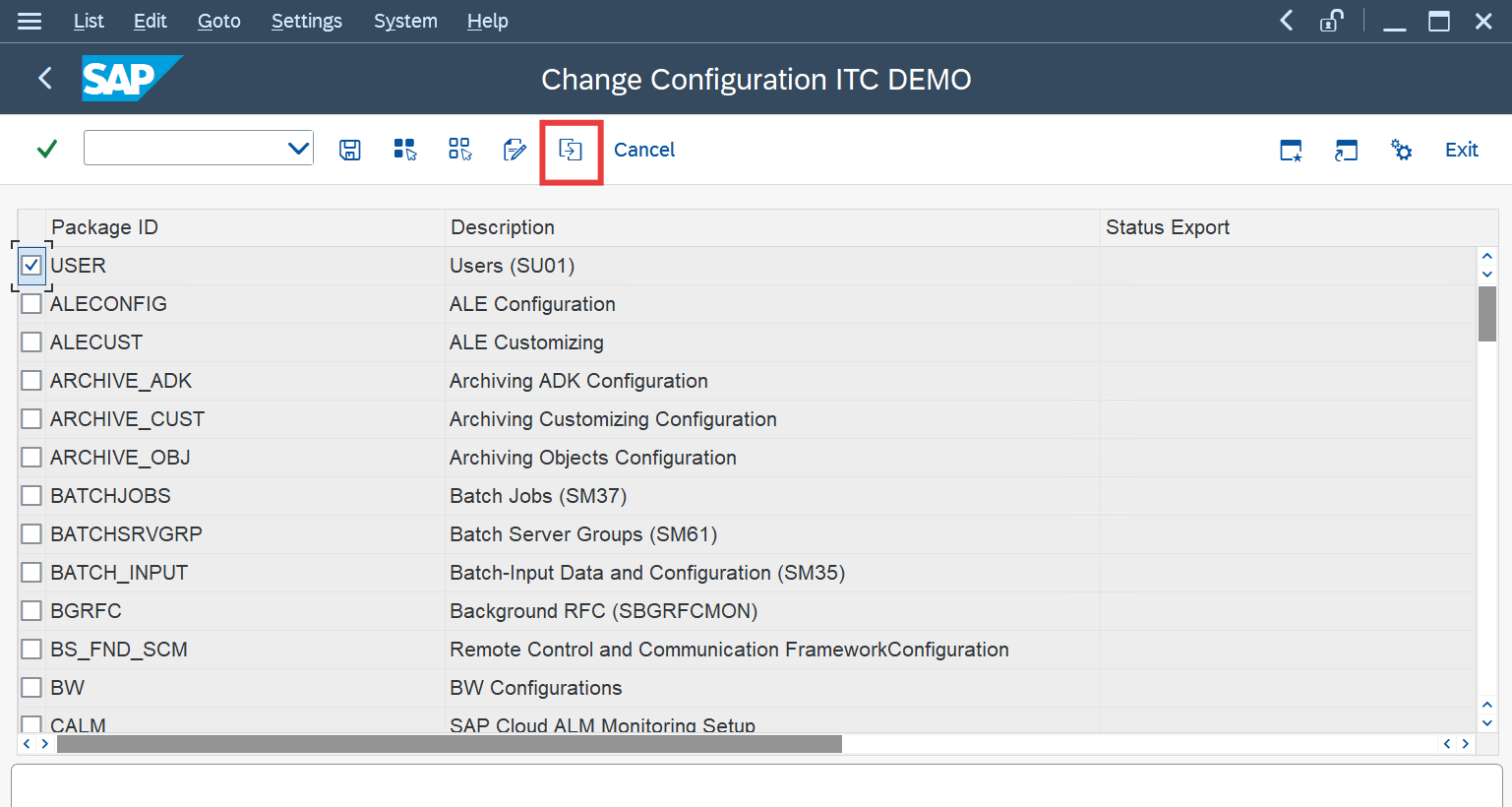Open the Goto menu

point(218,21)
